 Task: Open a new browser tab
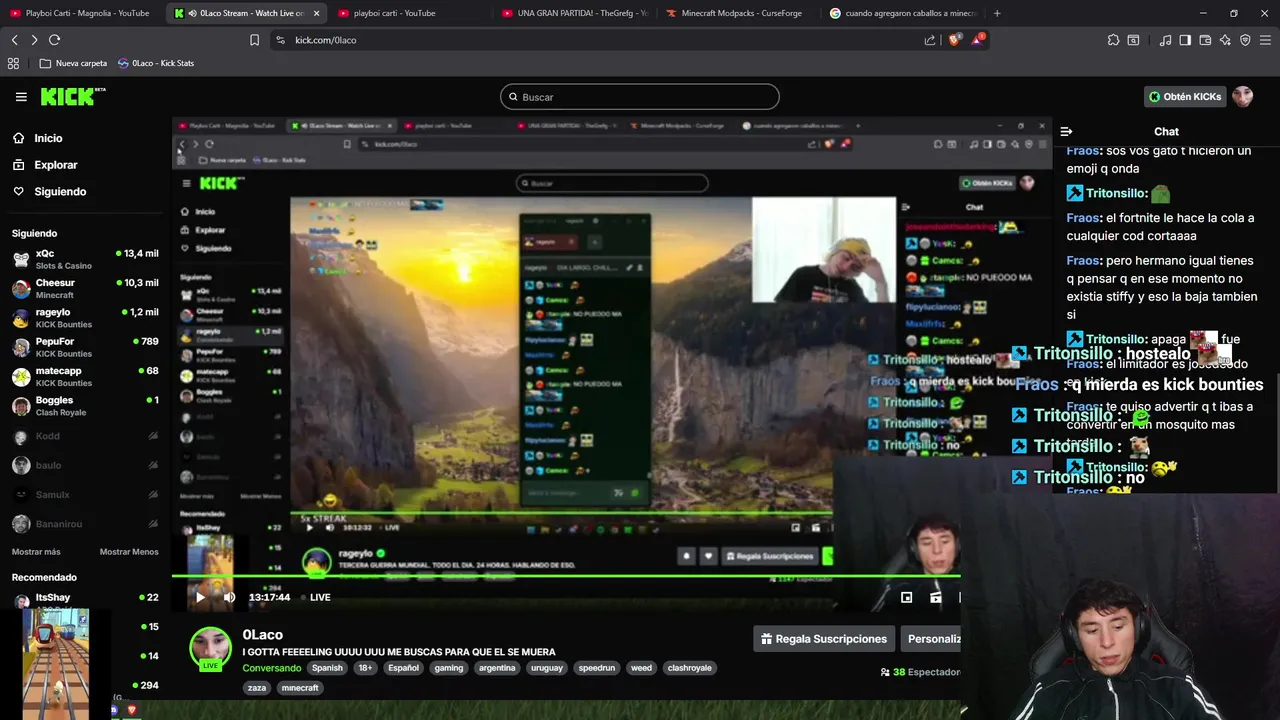(x=997, y=13)
